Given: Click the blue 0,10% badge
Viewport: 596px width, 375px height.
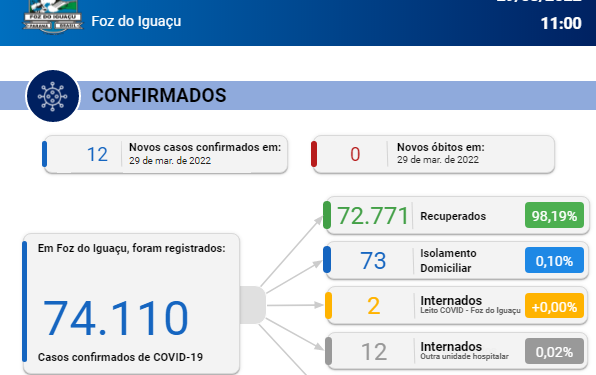Looking at the screenshot, I should coord(554,260).
